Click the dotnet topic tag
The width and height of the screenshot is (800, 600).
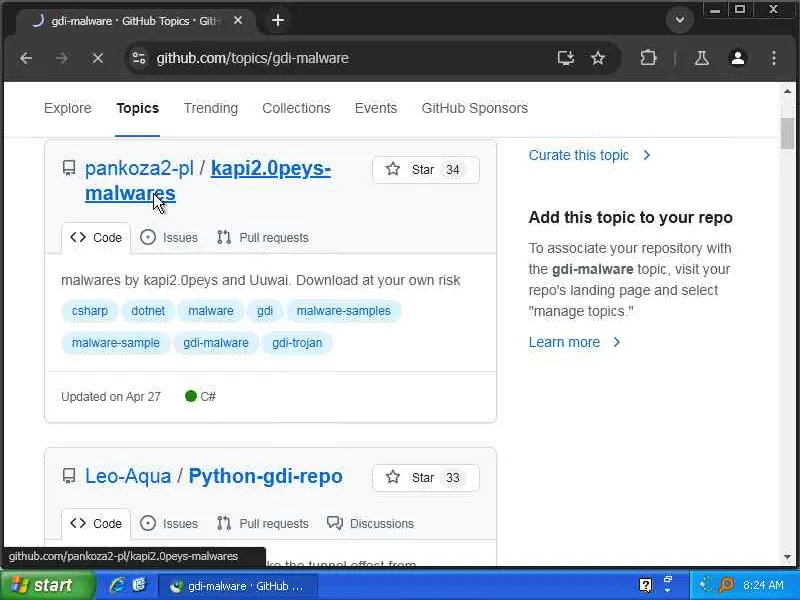point(148,311)
